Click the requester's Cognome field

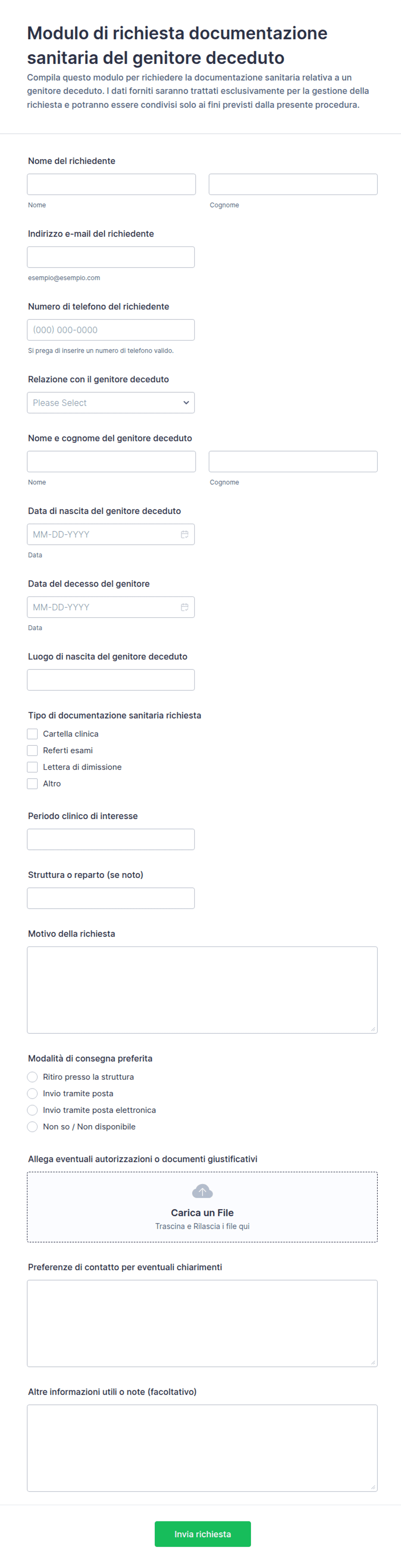pos(293,184)
